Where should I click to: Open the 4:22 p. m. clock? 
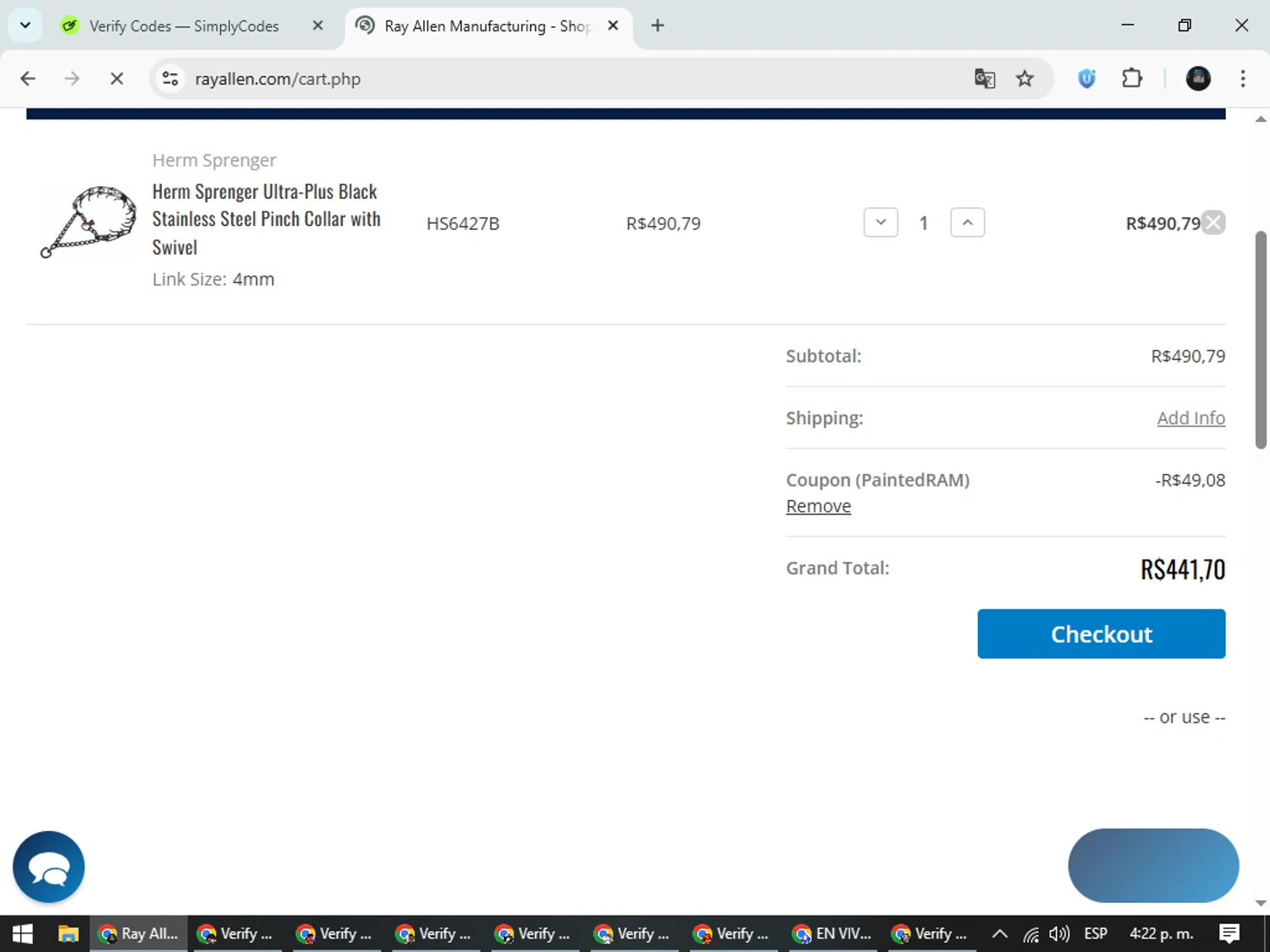coord(1162,933)
